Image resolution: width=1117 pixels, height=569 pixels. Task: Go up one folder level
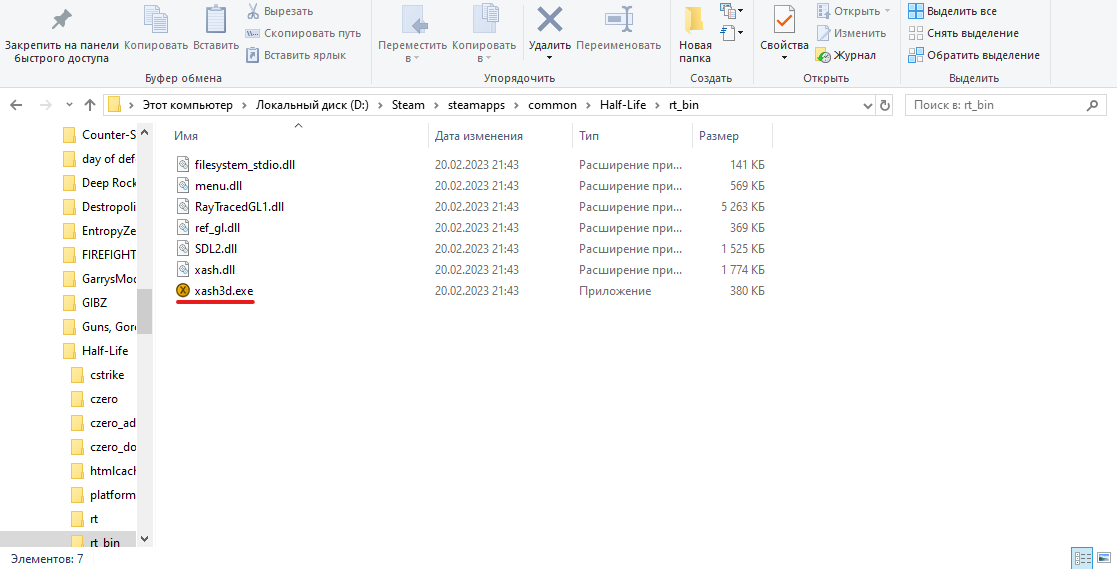click(x=90, y=105)
